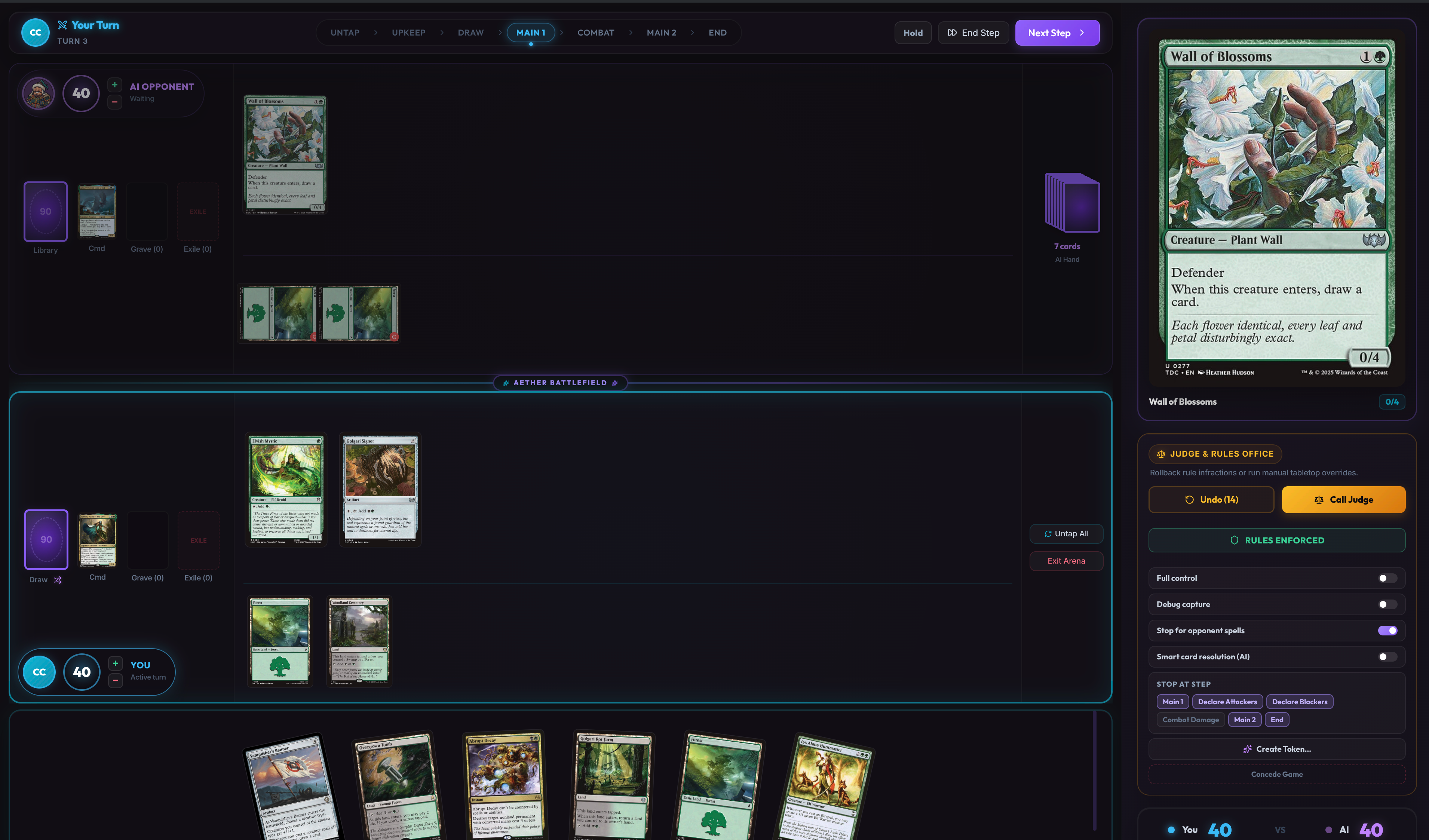
Task: Select the DRAW phase step
Action: 471,32
